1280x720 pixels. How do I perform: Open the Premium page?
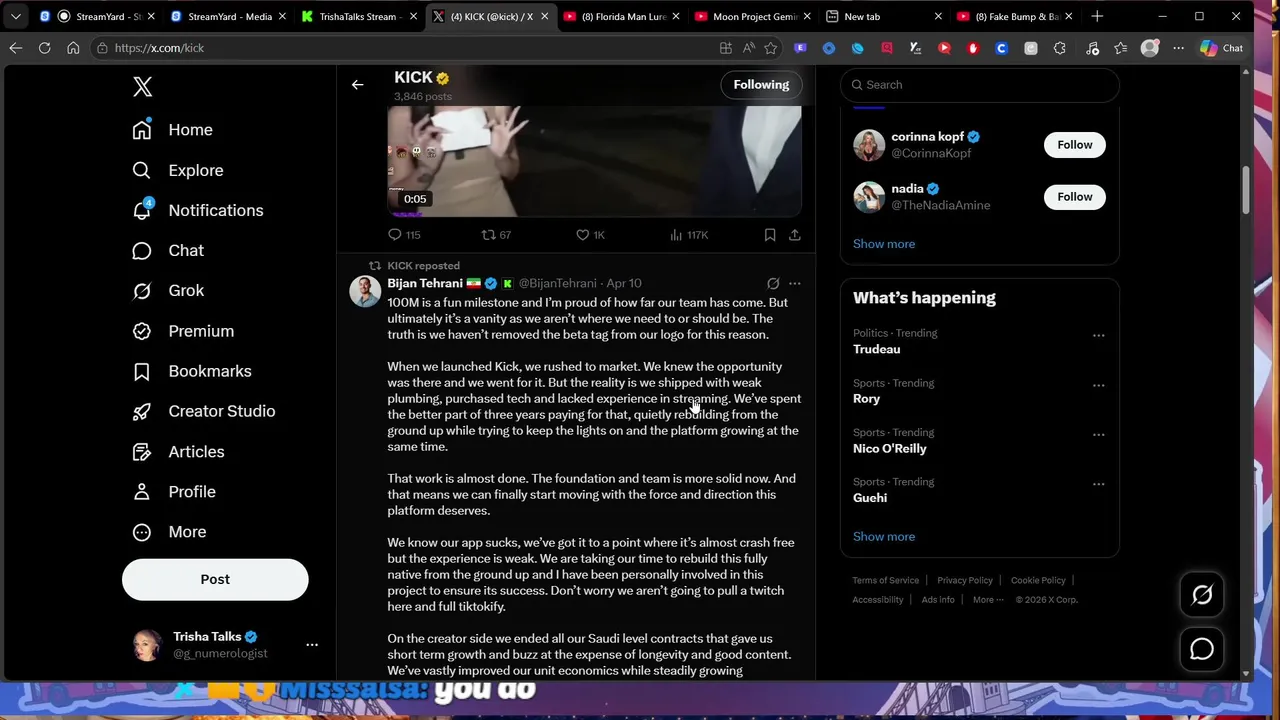(183, 331)
